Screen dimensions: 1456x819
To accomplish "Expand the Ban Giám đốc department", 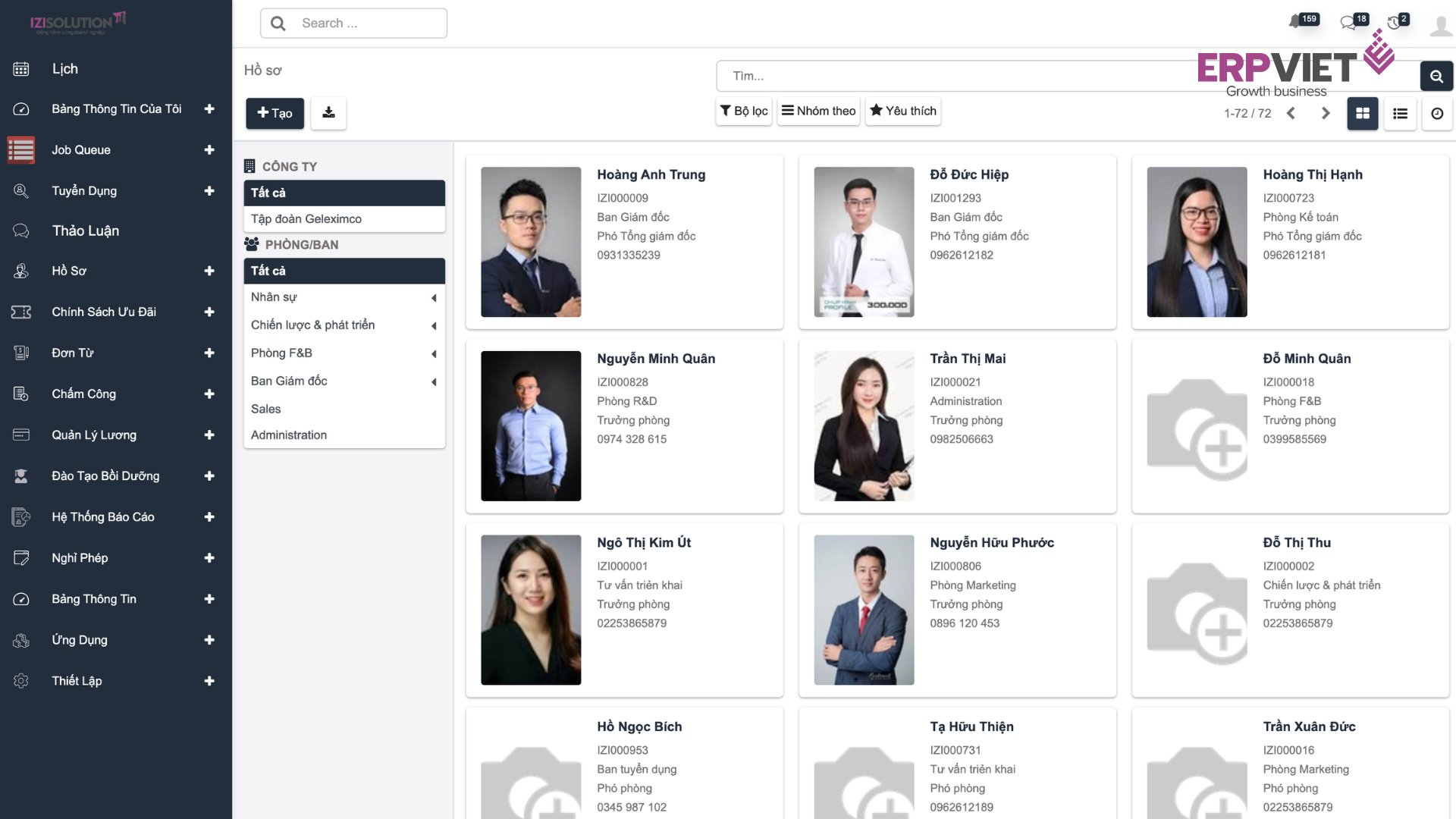I will [434, 382].
